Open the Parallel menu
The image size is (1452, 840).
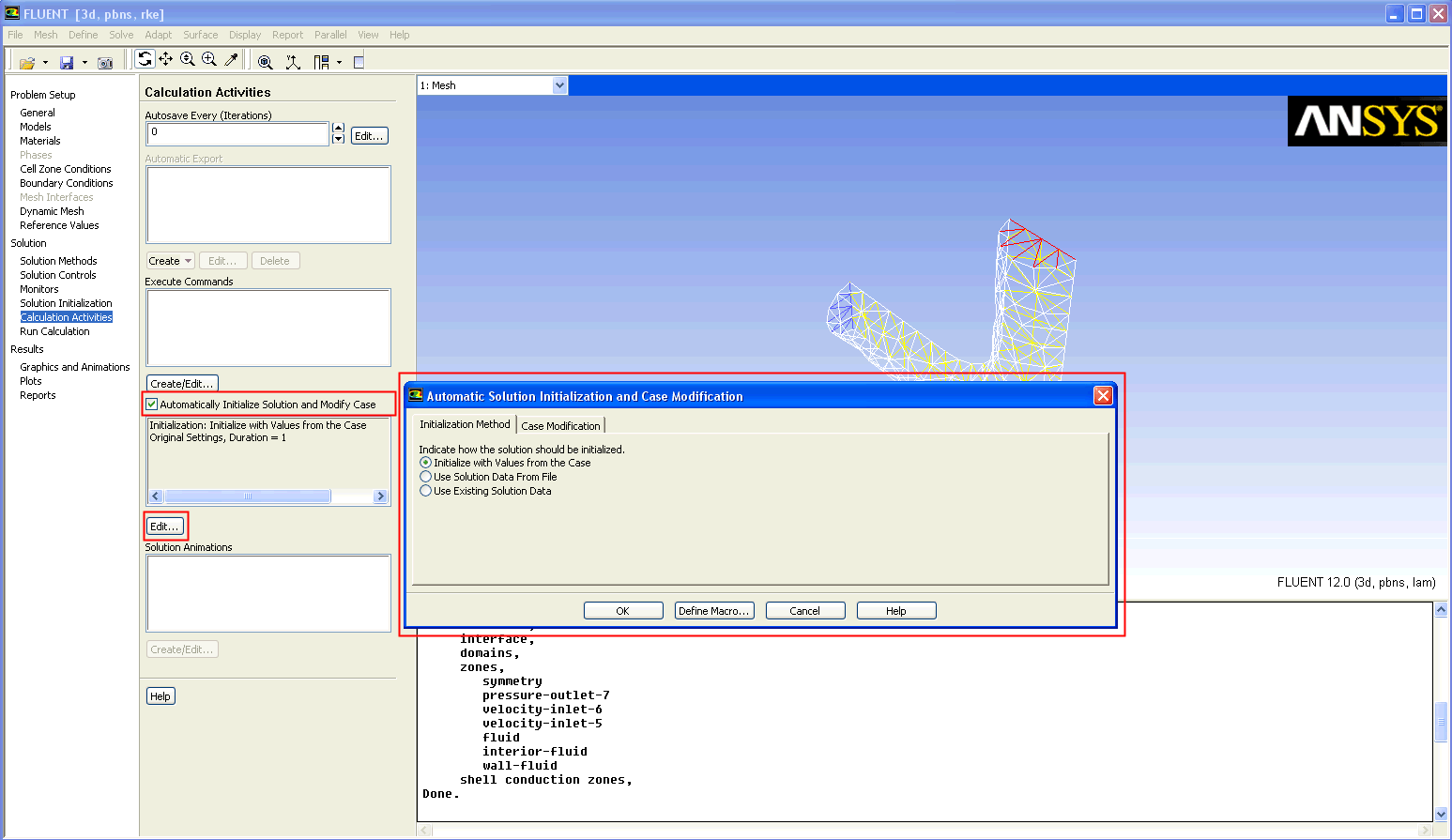(x=330, y=35)
